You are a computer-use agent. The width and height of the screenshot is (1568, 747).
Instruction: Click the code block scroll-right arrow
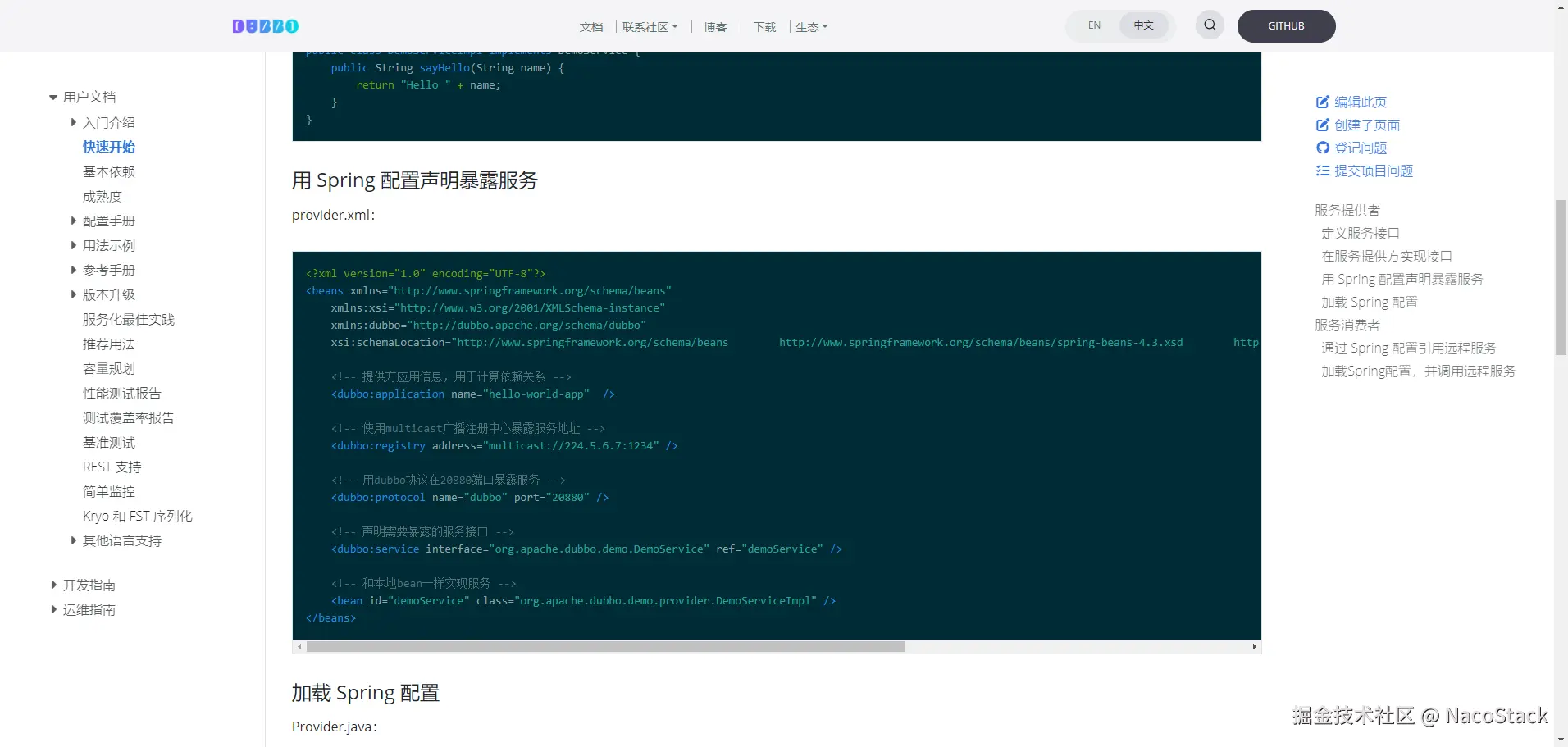(x=1254, y=647)
